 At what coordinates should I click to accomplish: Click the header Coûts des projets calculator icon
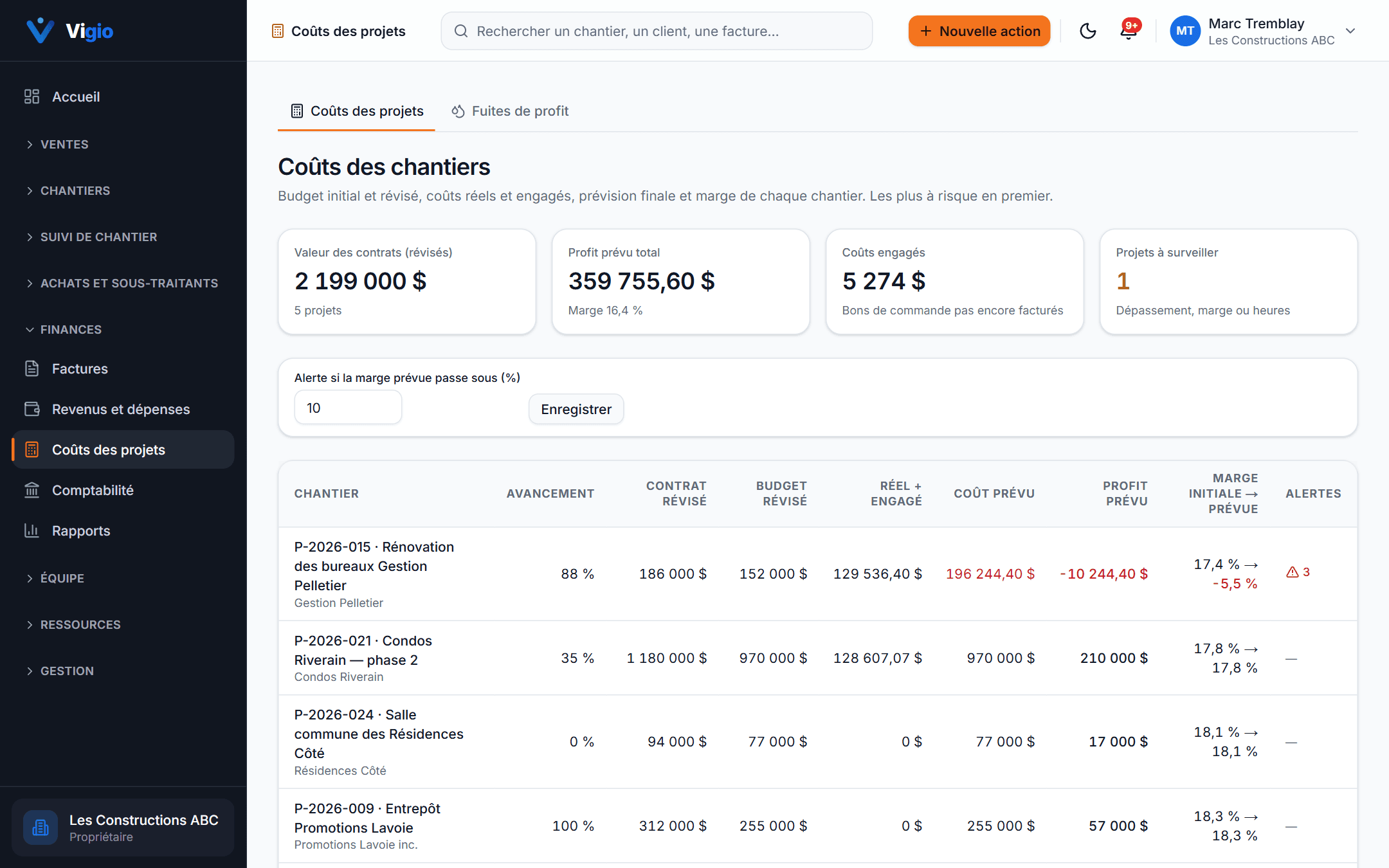[278, 31]
